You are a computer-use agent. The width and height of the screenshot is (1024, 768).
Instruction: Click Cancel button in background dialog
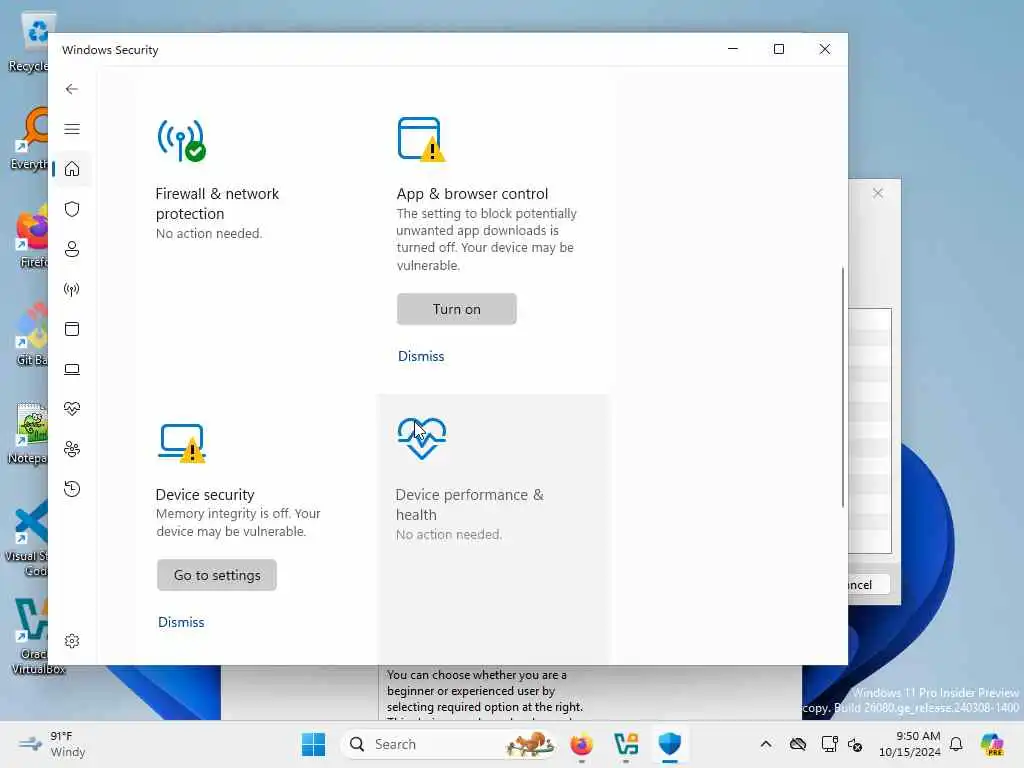tap(869, 584)
